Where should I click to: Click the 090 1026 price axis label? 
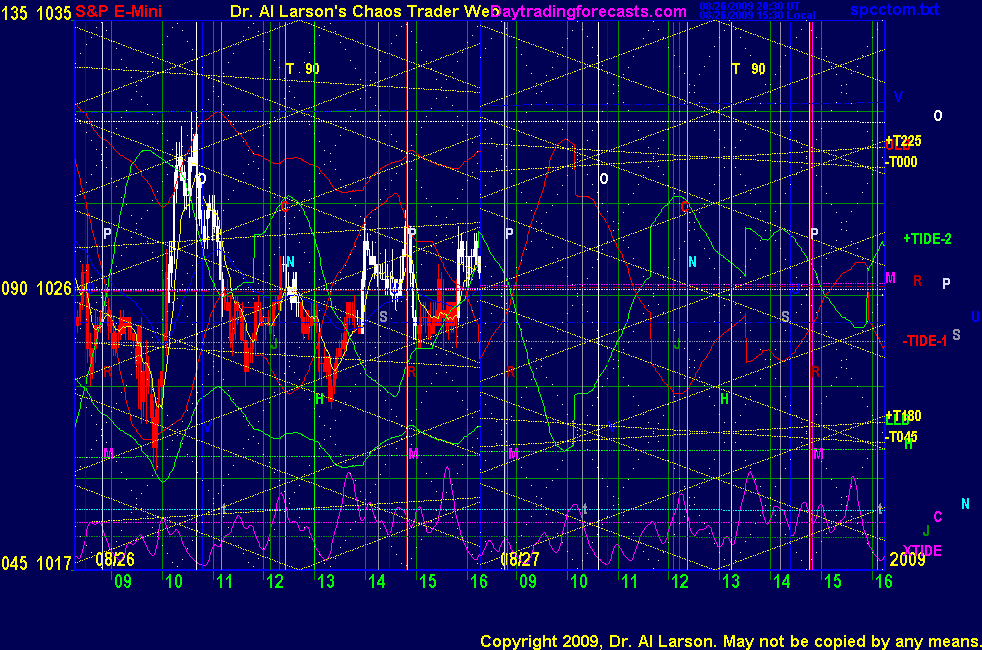[36, 288]
